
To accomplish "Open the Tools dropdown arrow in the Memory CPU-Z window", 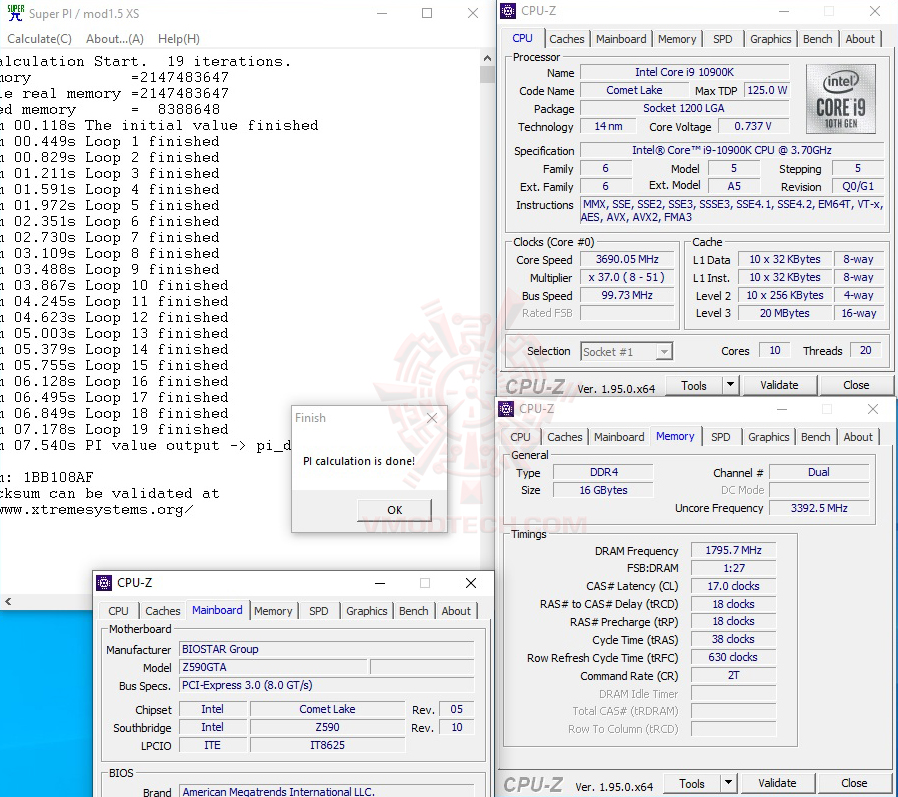I will click(x=728, y=783).
